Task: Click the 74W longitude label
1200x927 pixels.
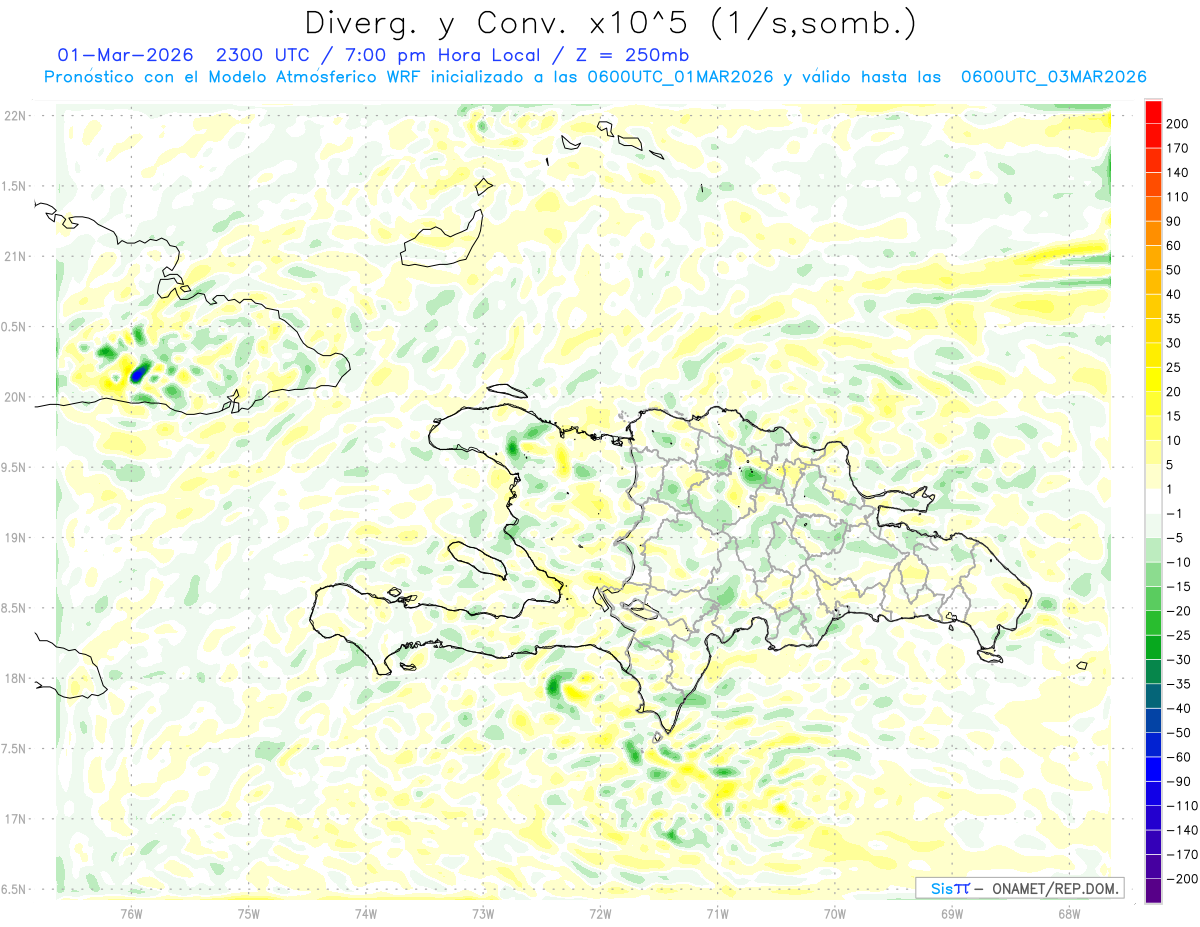Action: point(366,912)
